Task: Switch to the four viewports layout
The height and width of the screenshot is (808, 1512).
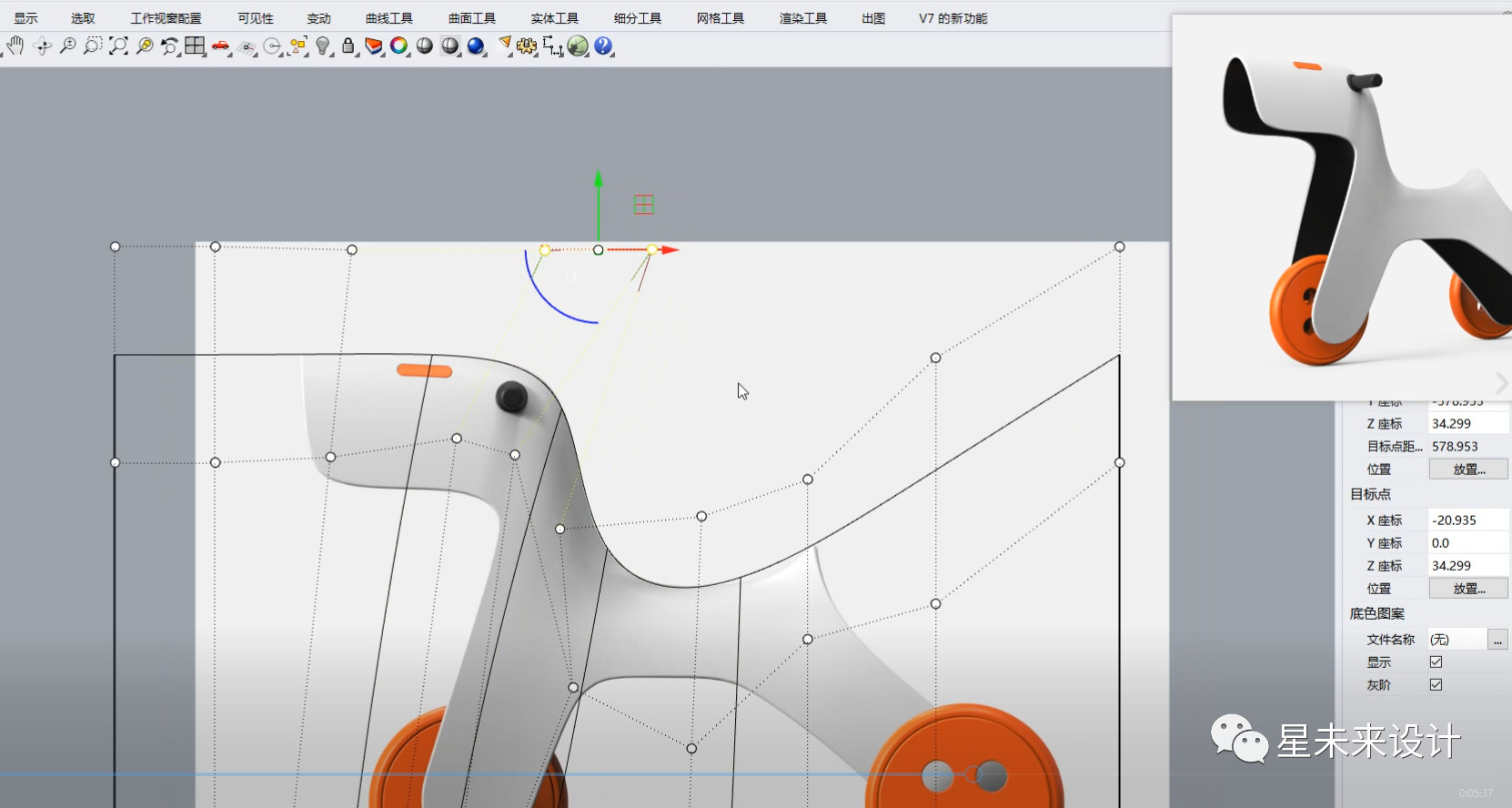Action: click(195, 45)
